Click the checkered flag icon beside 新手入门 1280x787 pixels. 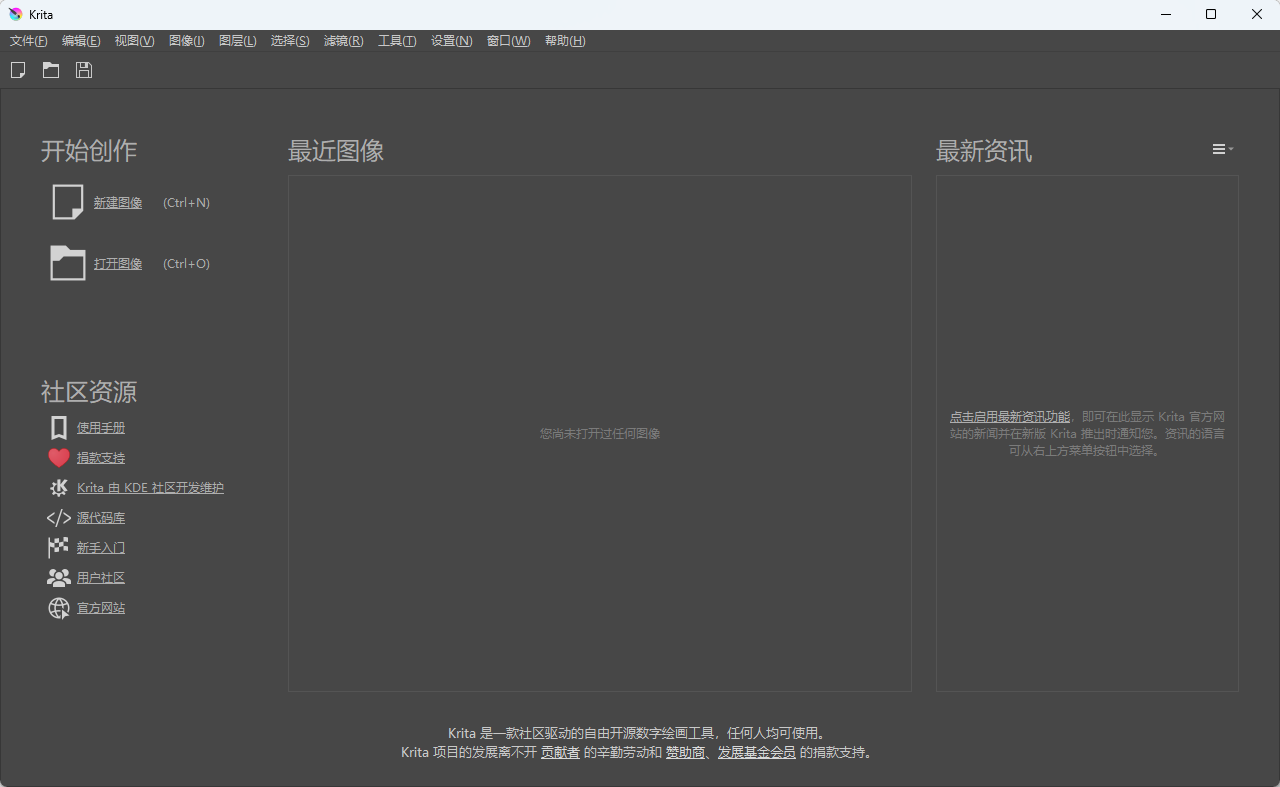[x=59, y=548]
